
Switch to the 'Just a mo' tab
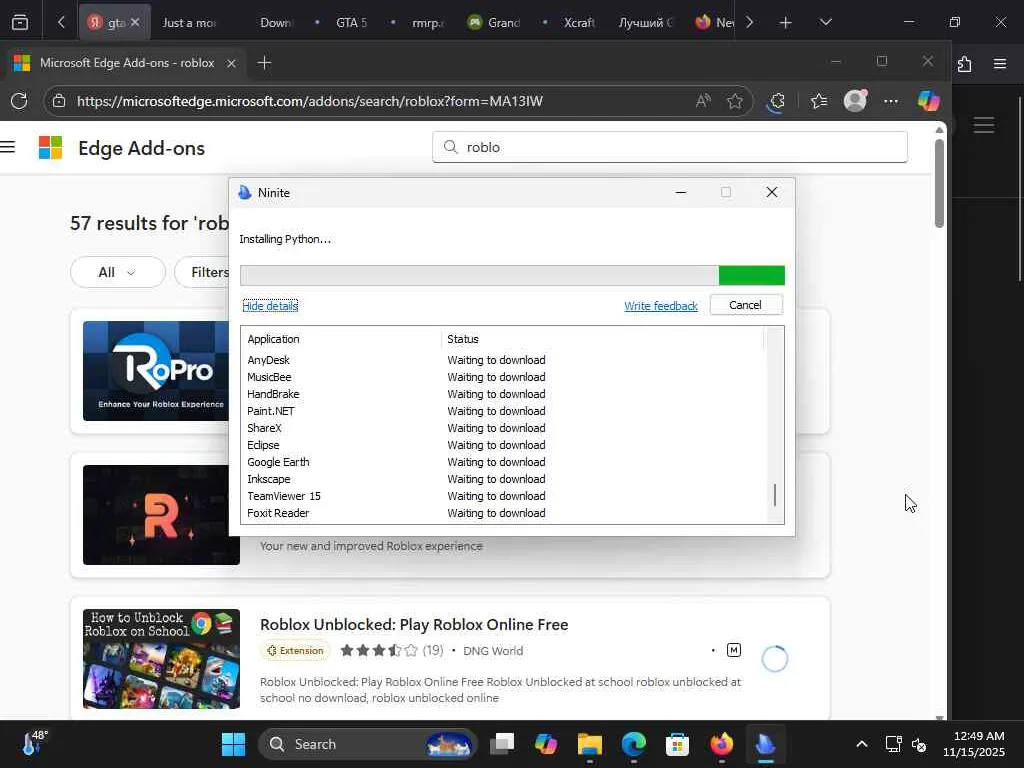[x=189, y=23]
